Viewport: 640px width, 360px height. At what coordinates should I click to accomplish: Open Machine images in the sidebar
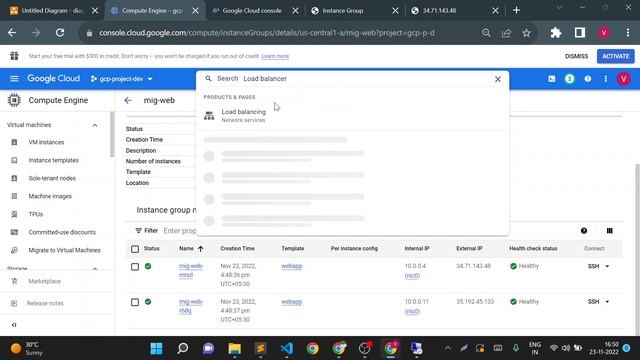[50, 196]
